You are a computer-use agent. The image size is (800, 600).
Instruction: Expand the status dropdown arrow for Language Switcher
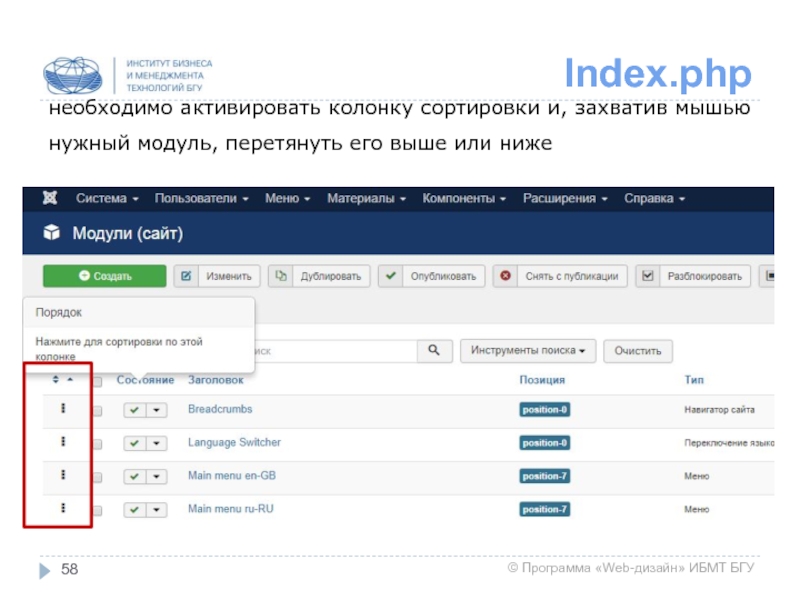(156, 443)
